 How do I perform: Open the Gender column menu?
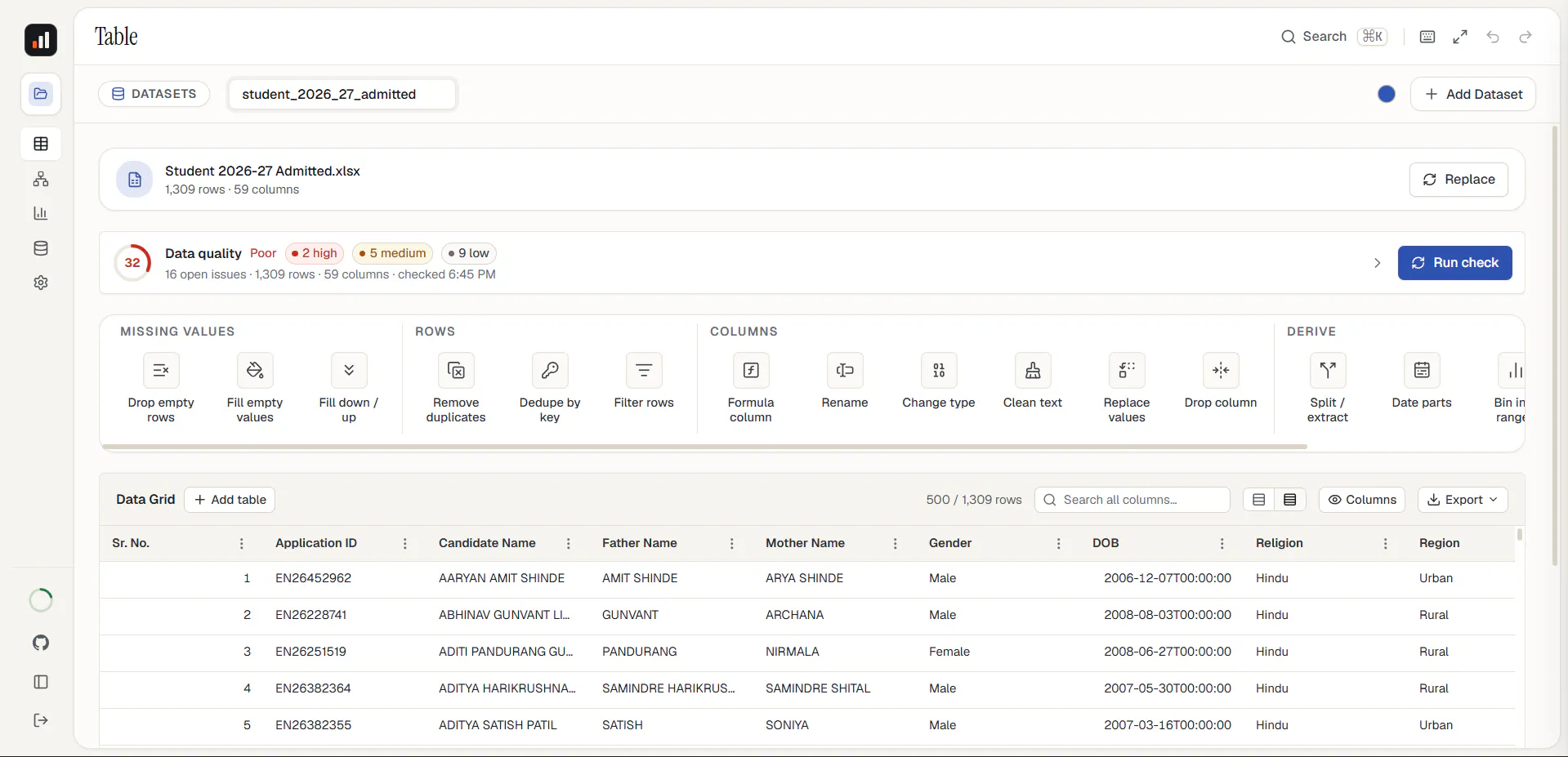[x=1058, y=544]
